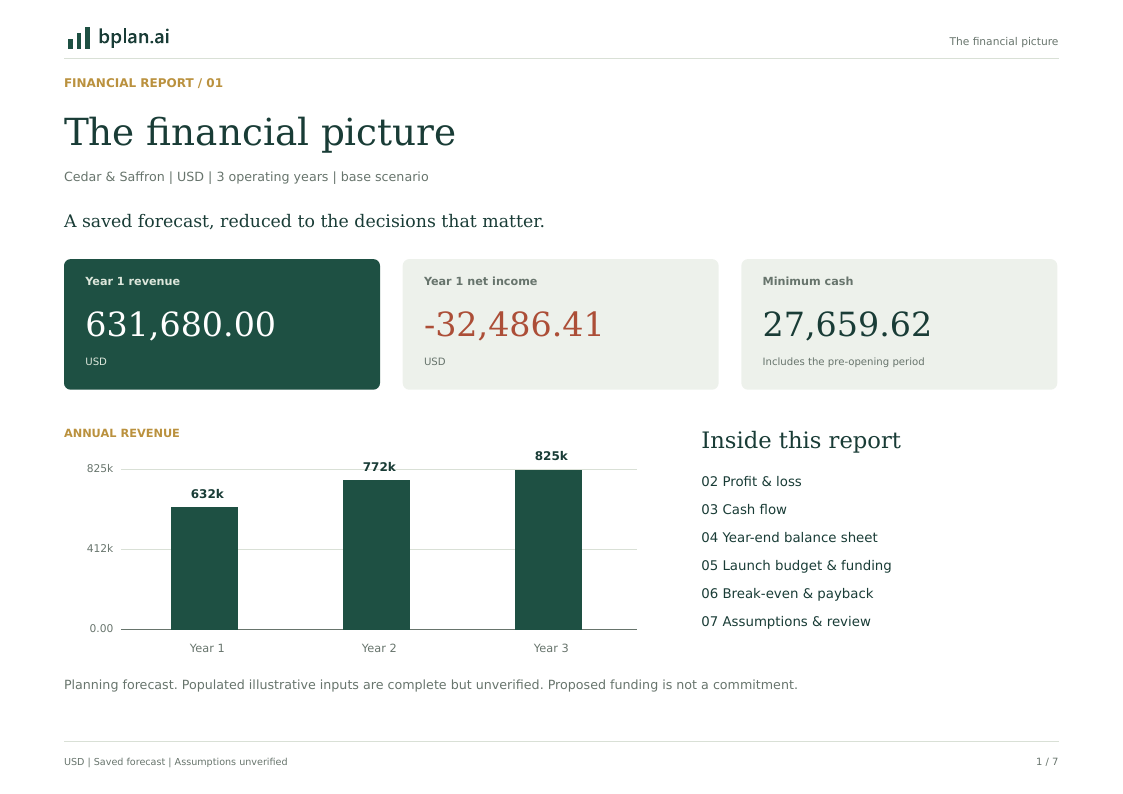Open '02 Profit & loss' section

(751, 482)
